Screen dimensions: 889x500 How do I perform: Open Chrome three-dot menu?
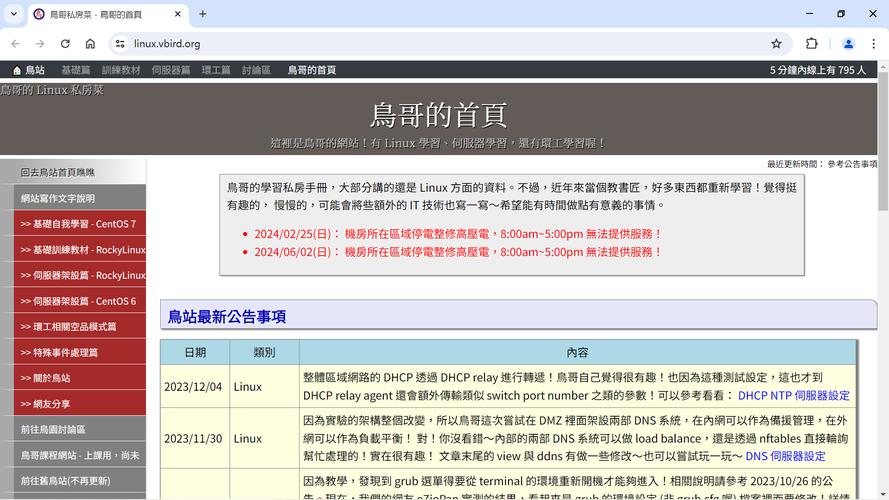[873, 44]
